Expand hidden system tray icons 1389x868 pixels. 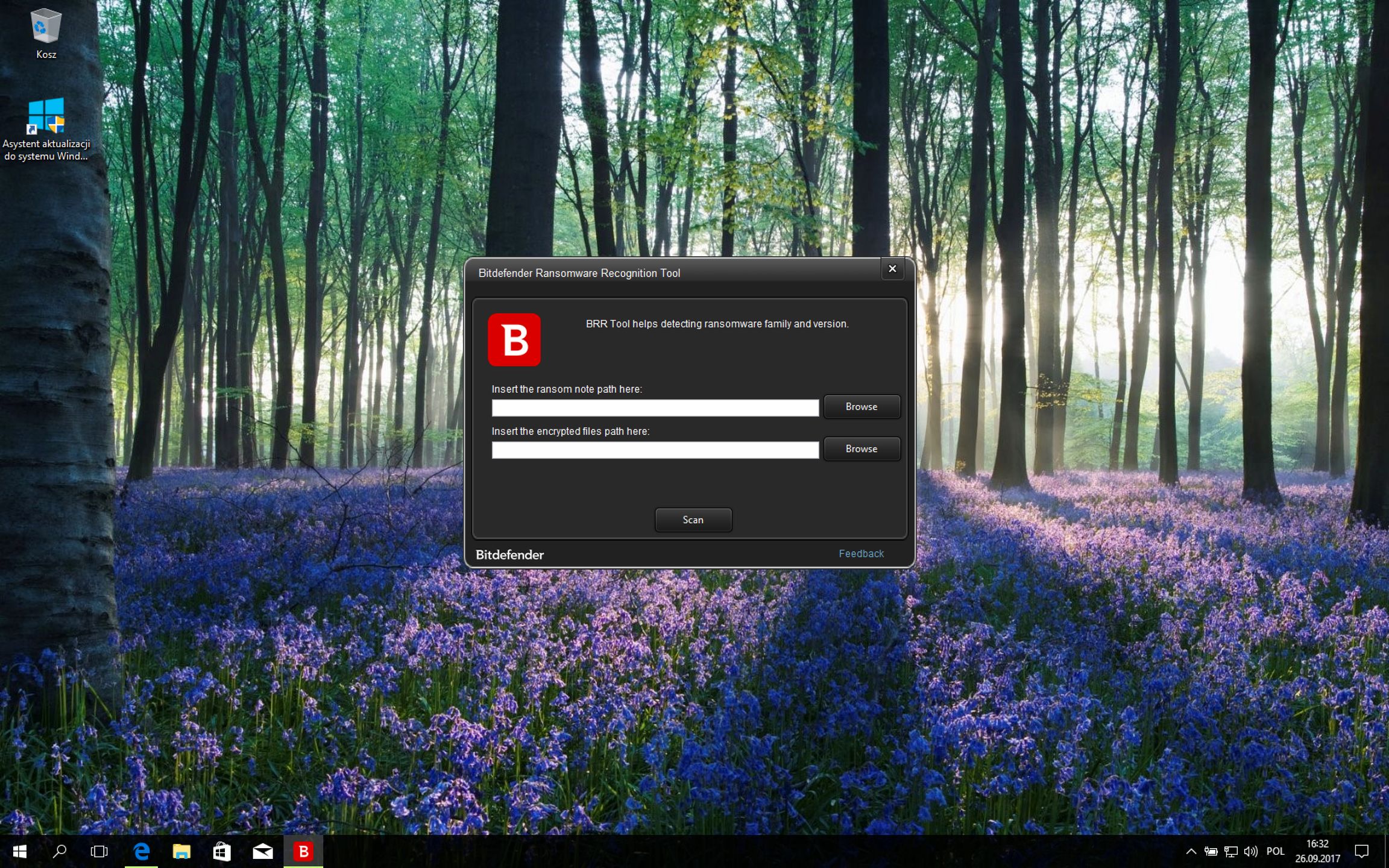pos(1191,851)
